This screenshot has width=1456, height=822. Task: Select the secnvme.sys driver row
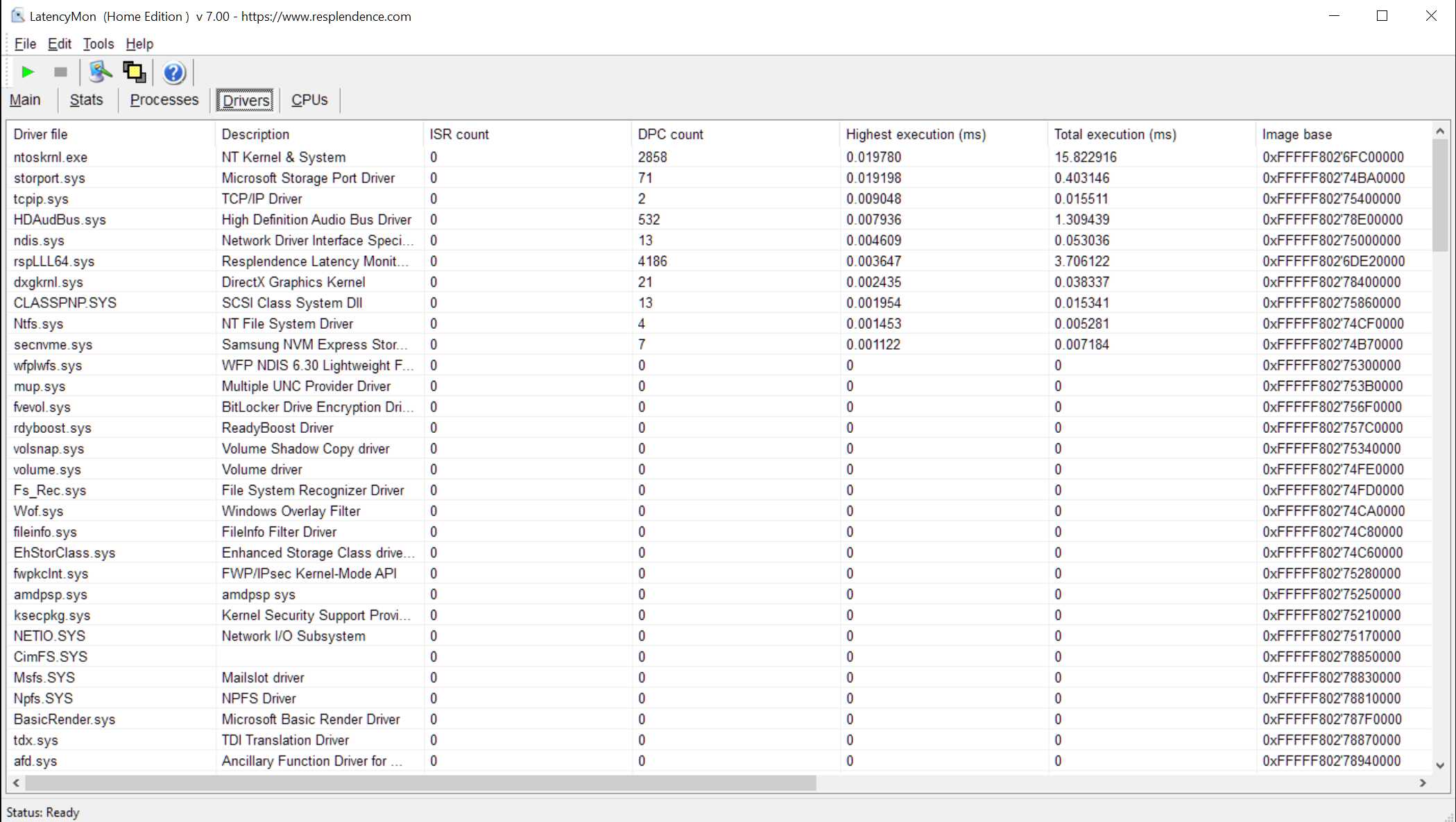pyautogui.click(x=719, y=345)
